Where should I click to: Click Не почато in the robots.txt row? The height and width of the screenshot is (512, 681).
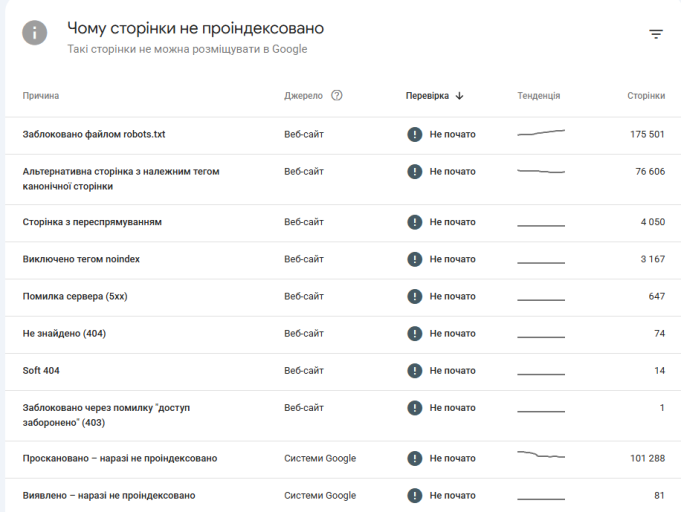coord(453,134)
